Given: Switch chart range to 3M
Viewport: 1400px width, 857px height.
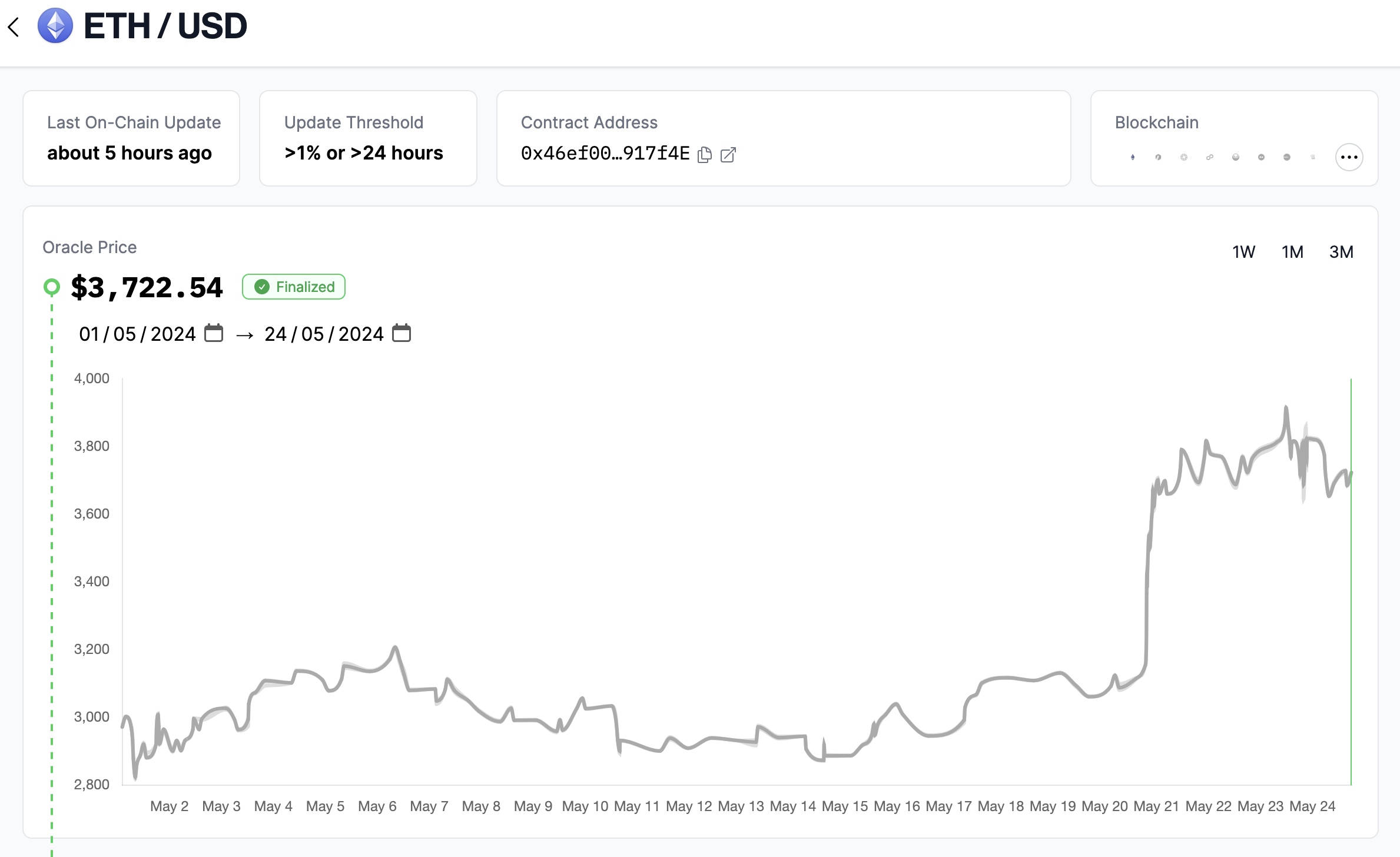Looking at the screenshot, I should (x=1341, y=252).
